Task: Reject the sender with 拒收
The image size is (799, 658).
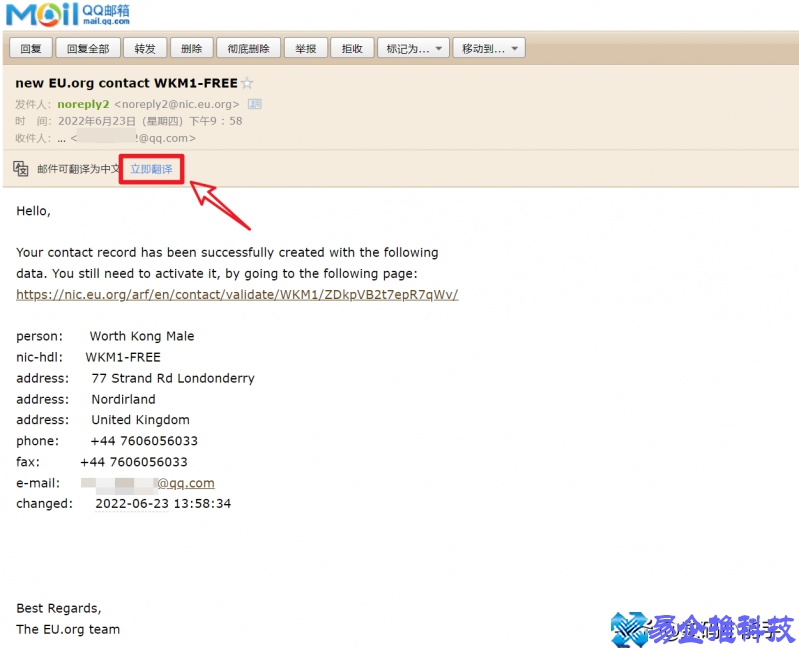Action: click(x=352, y=48)
